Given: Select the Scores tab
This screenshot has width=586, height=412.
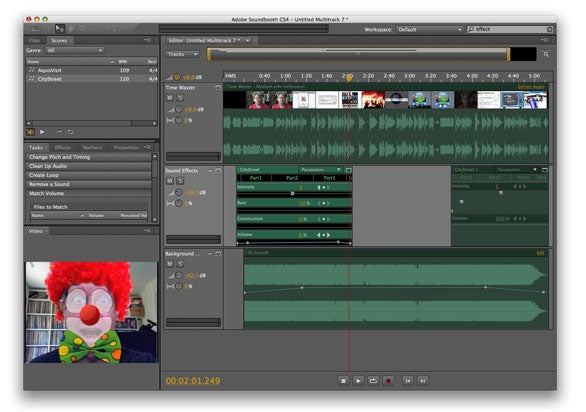Looking at the screenshot, I should [59, 40].
